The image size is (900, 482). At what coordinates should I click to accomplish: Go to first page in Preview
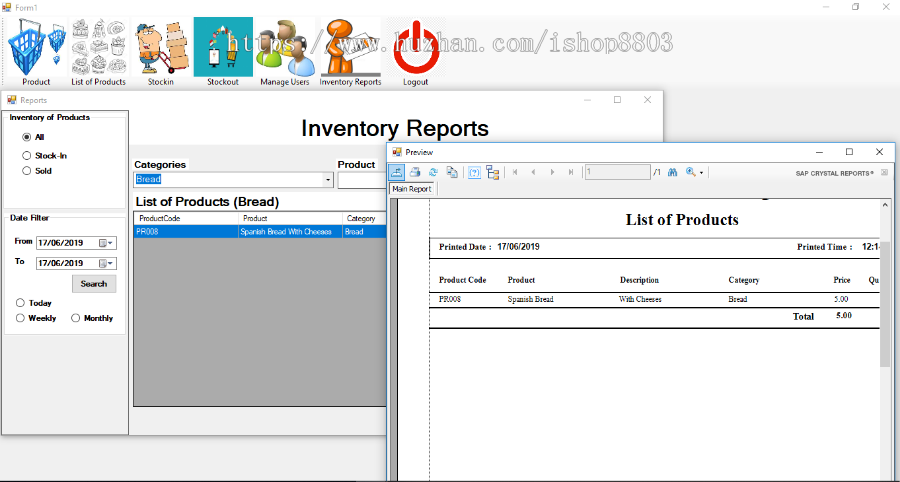click(x=515, y=172)
